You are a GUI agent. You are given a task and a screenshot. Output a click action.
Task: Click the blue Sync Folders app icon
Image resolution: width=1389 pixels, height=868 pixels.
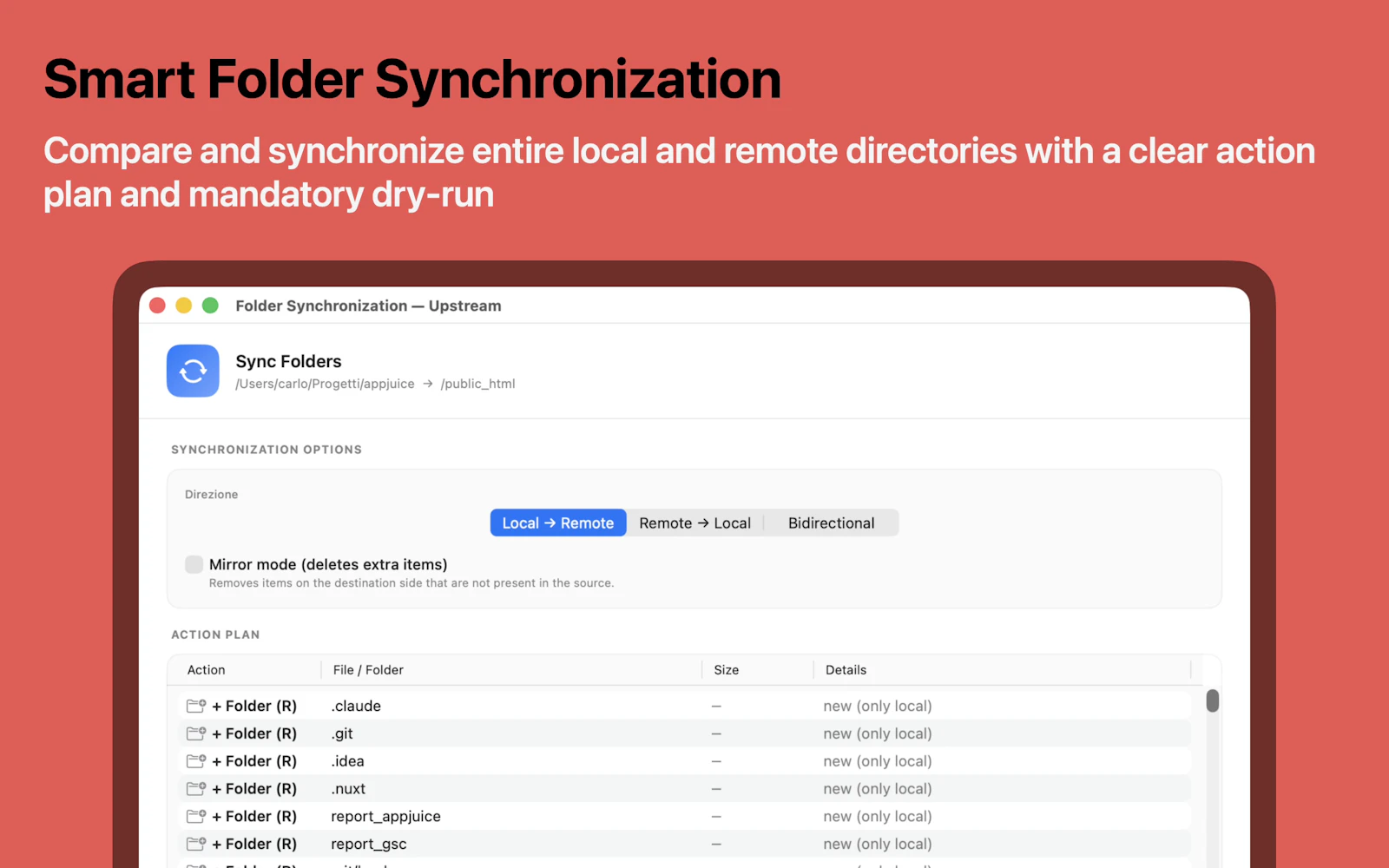coord(193,371)
